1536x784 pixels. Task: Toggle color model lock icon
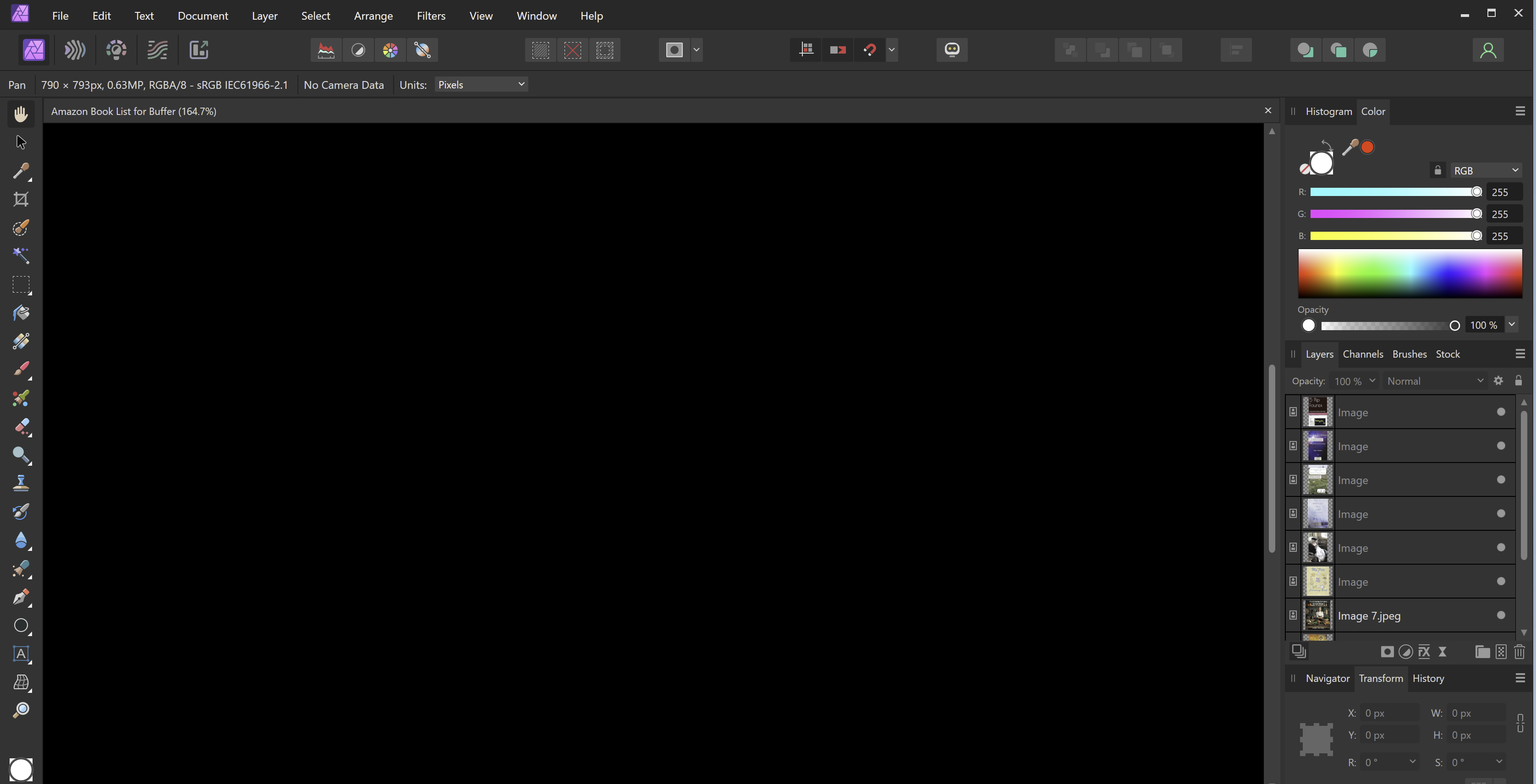(1437, 170)
